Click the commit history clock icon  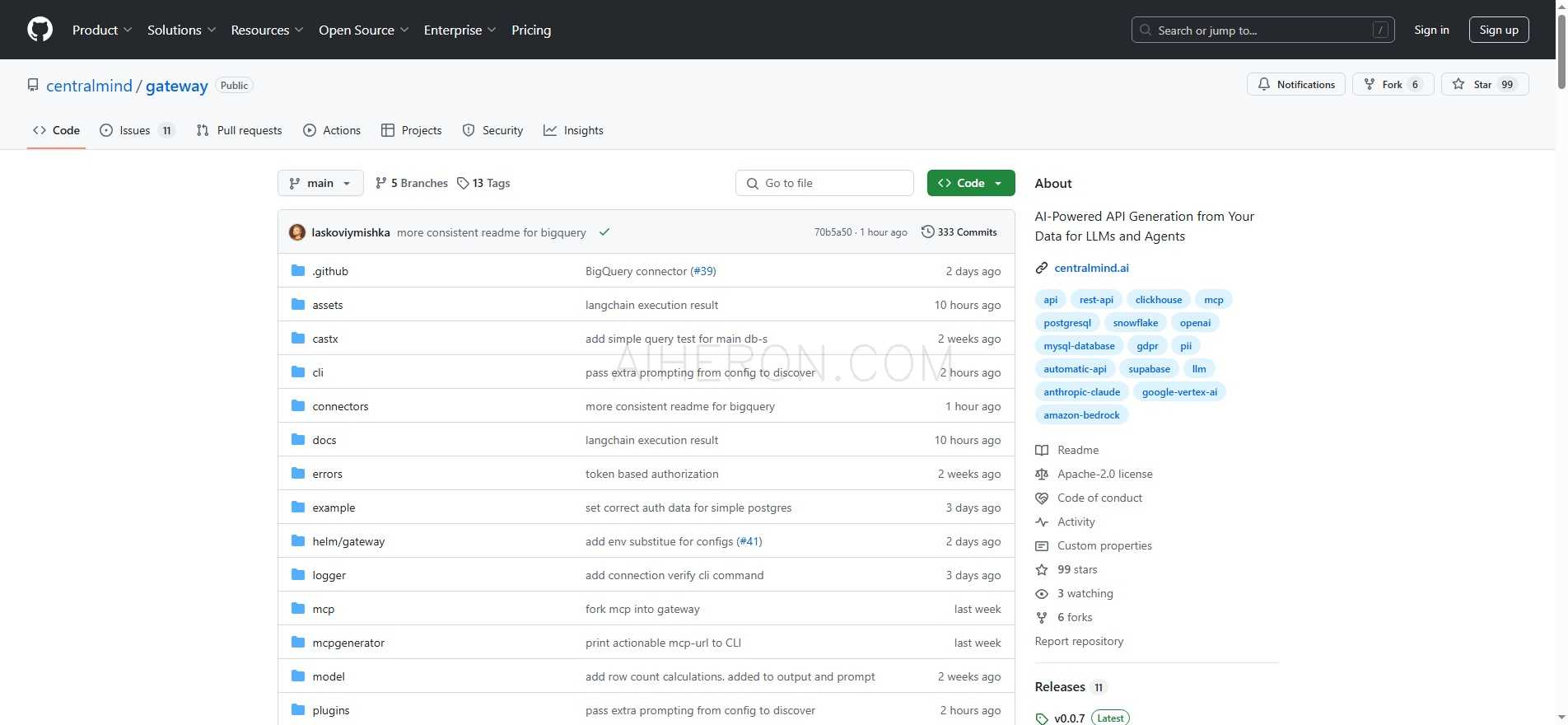click(927, 232)
